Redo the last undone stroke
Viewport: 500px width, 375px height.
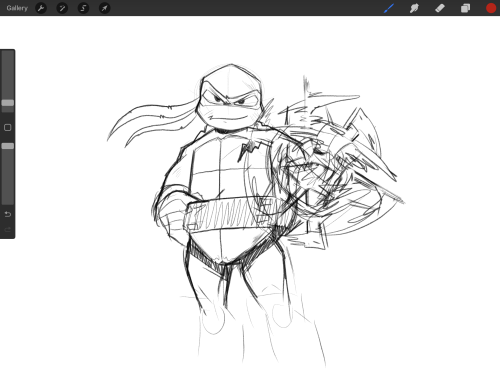8,229
